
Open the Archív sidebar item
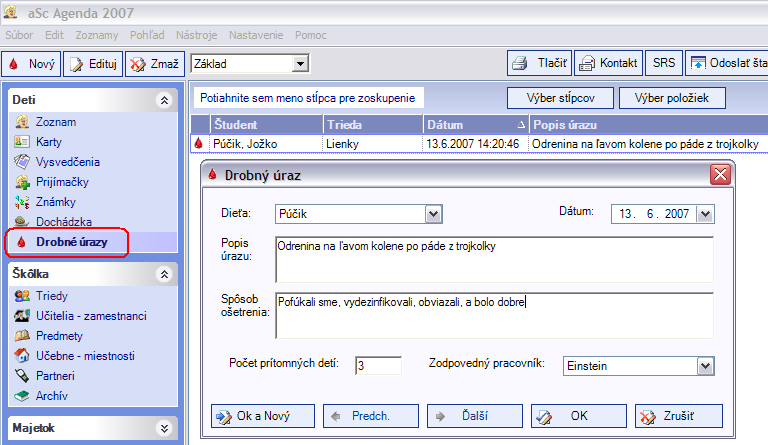(51, 396)
